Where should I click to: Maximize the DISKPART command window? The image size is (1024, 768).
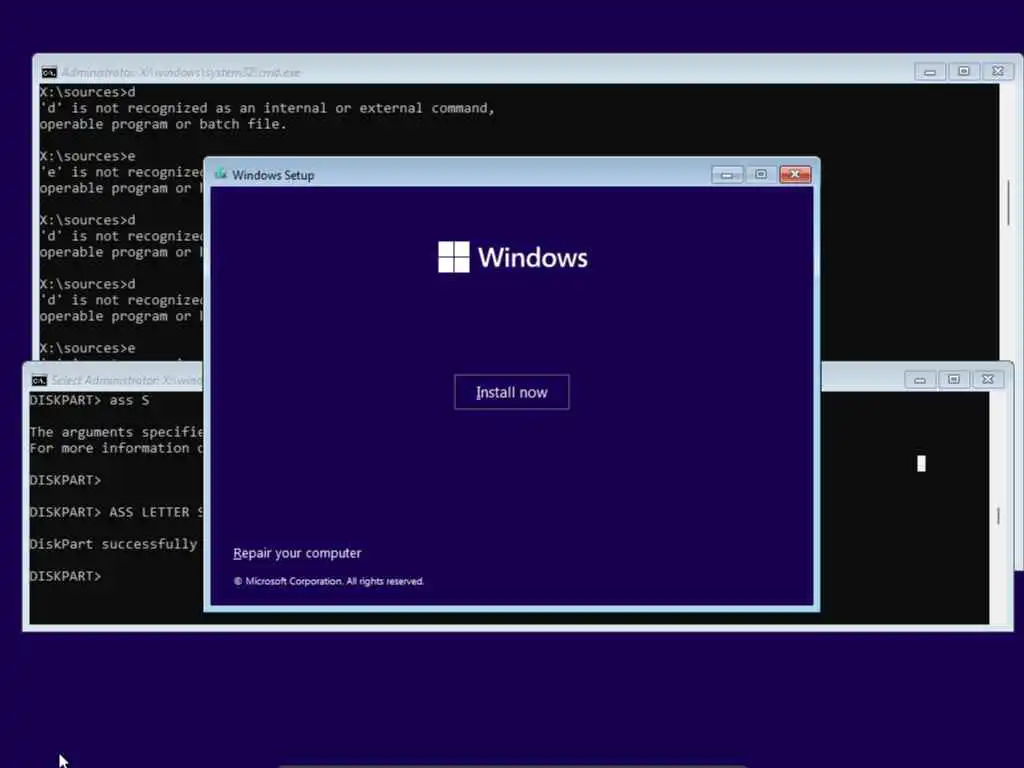953,379
